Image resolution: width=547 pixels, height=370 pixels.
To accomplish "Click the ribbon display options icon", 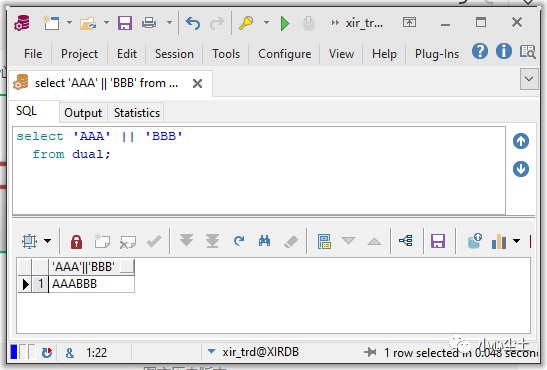I will pos(409,23).
